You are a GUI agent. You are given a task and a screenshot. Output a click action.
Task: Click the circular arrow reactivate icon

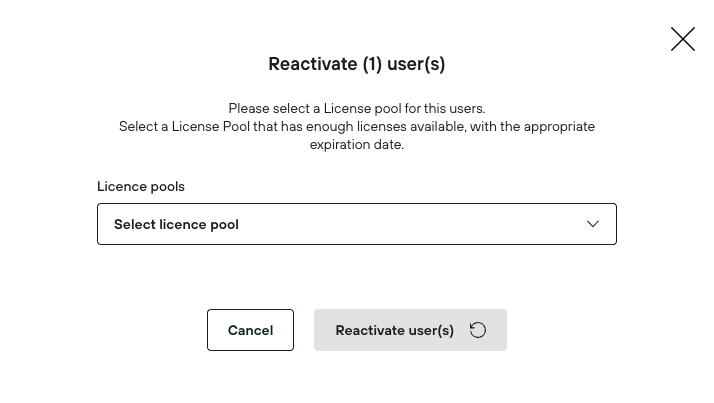[478, 330]
